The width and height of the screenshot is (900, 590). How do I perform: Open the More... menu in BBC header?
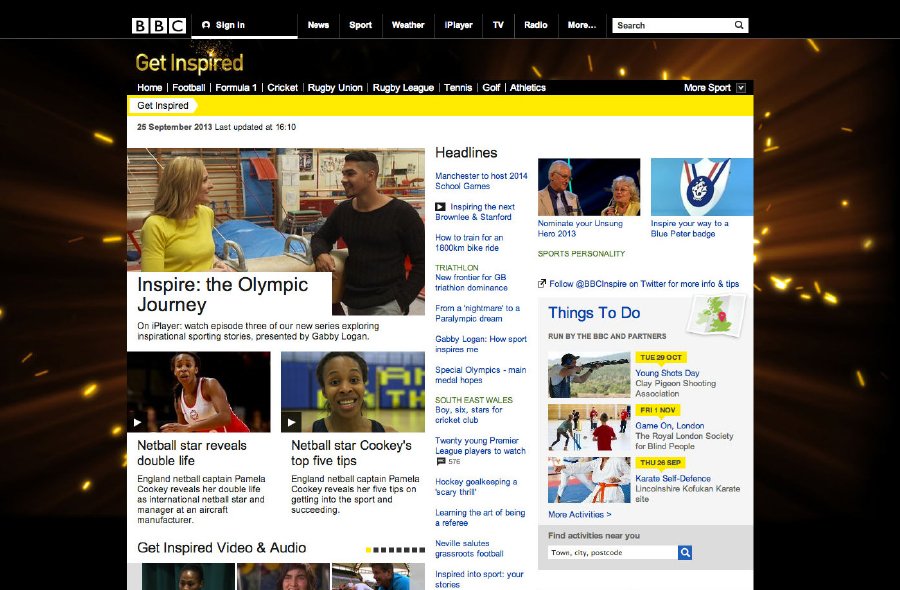[581, 25]
